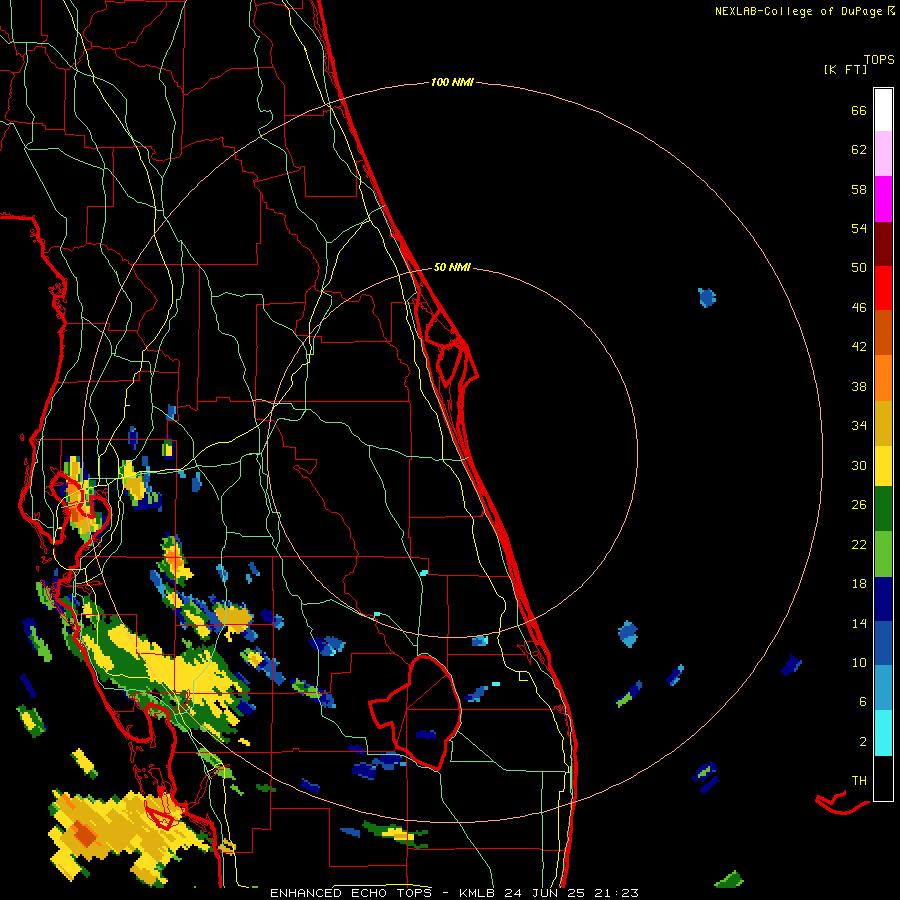This screenshot has height=900, width=900.
Task: Pick the black TH swatch at bar bottom
Action: [x=883, y=778]
